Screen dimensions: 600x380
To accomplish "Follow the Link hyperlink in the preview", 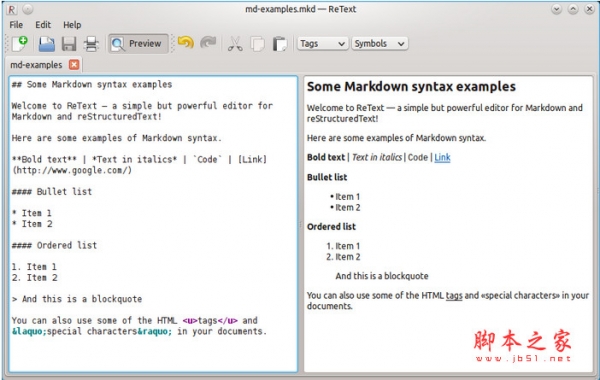I will tap(442, 157).
